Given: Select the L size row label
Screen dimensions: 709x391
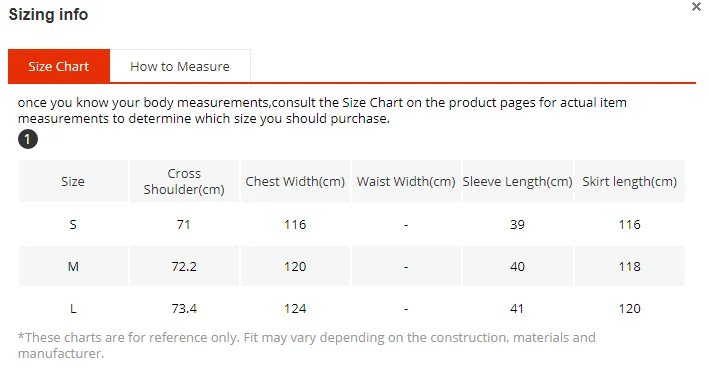Looking at the screenshot, I should 73,309.
